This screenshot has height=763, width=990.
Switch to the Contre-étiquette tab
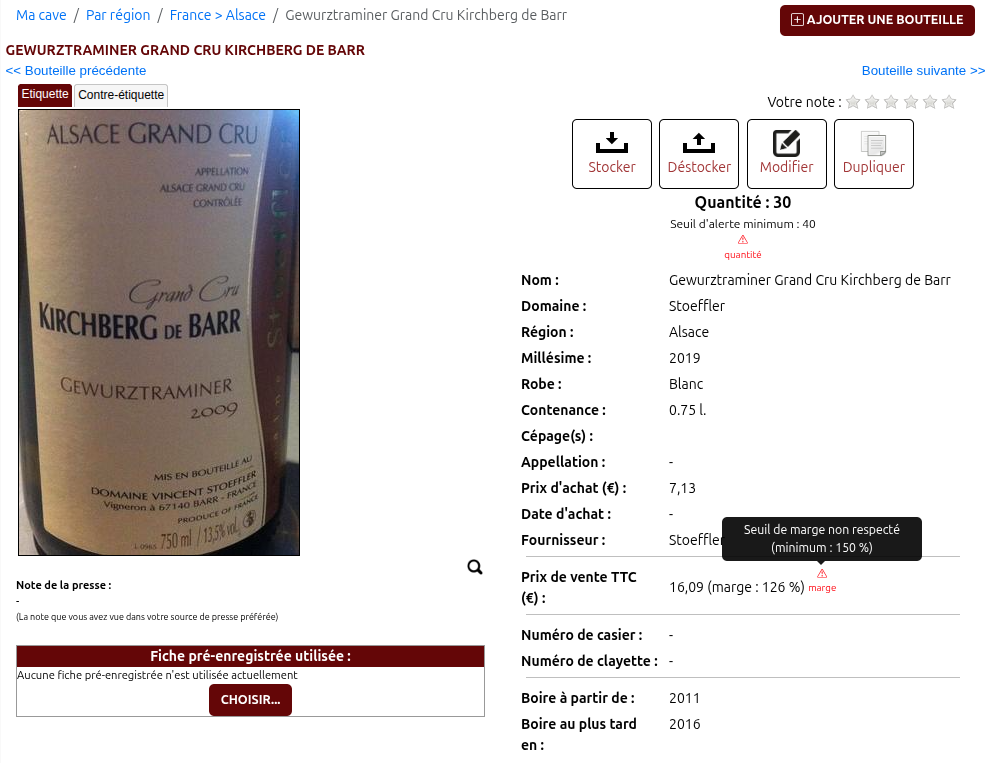(121, 95)
